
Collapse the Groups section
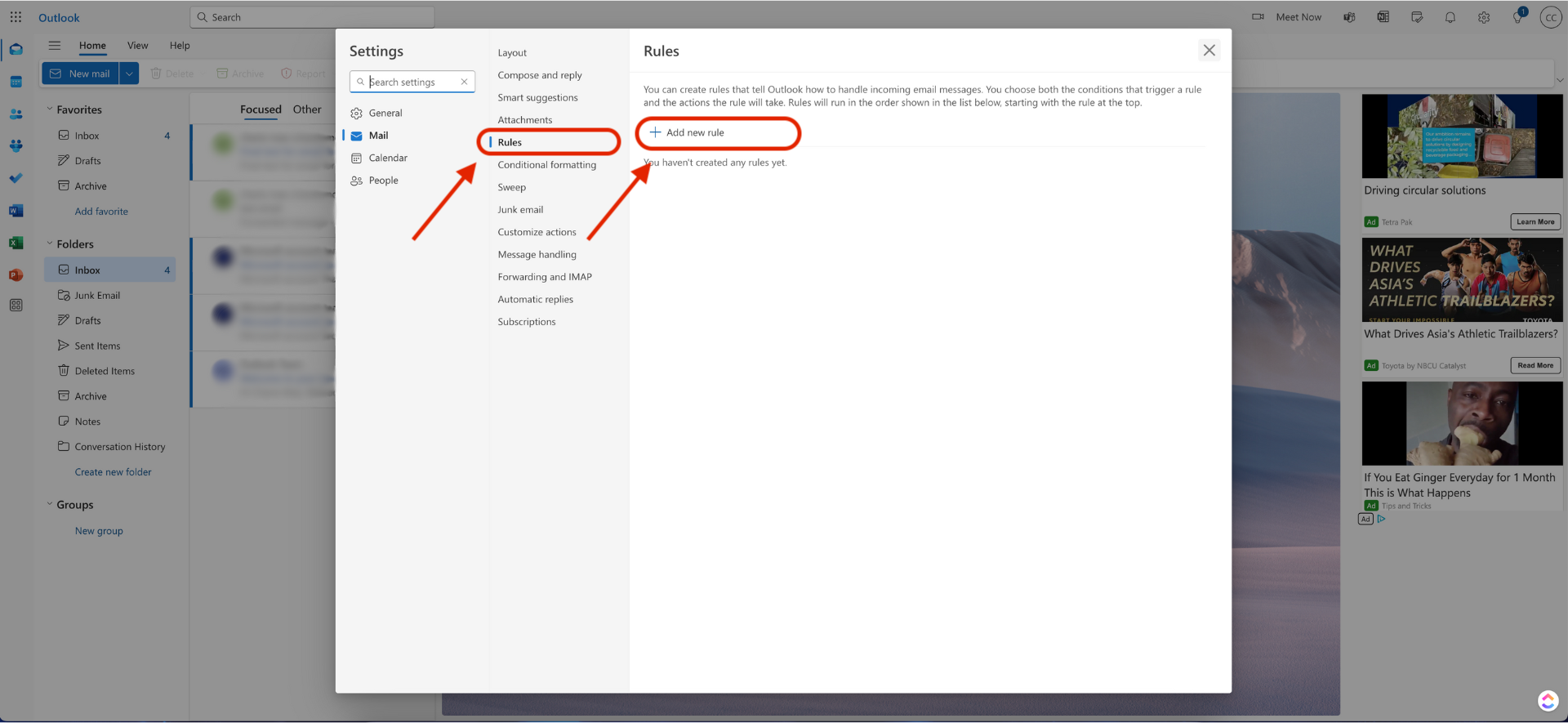(49, 504)
